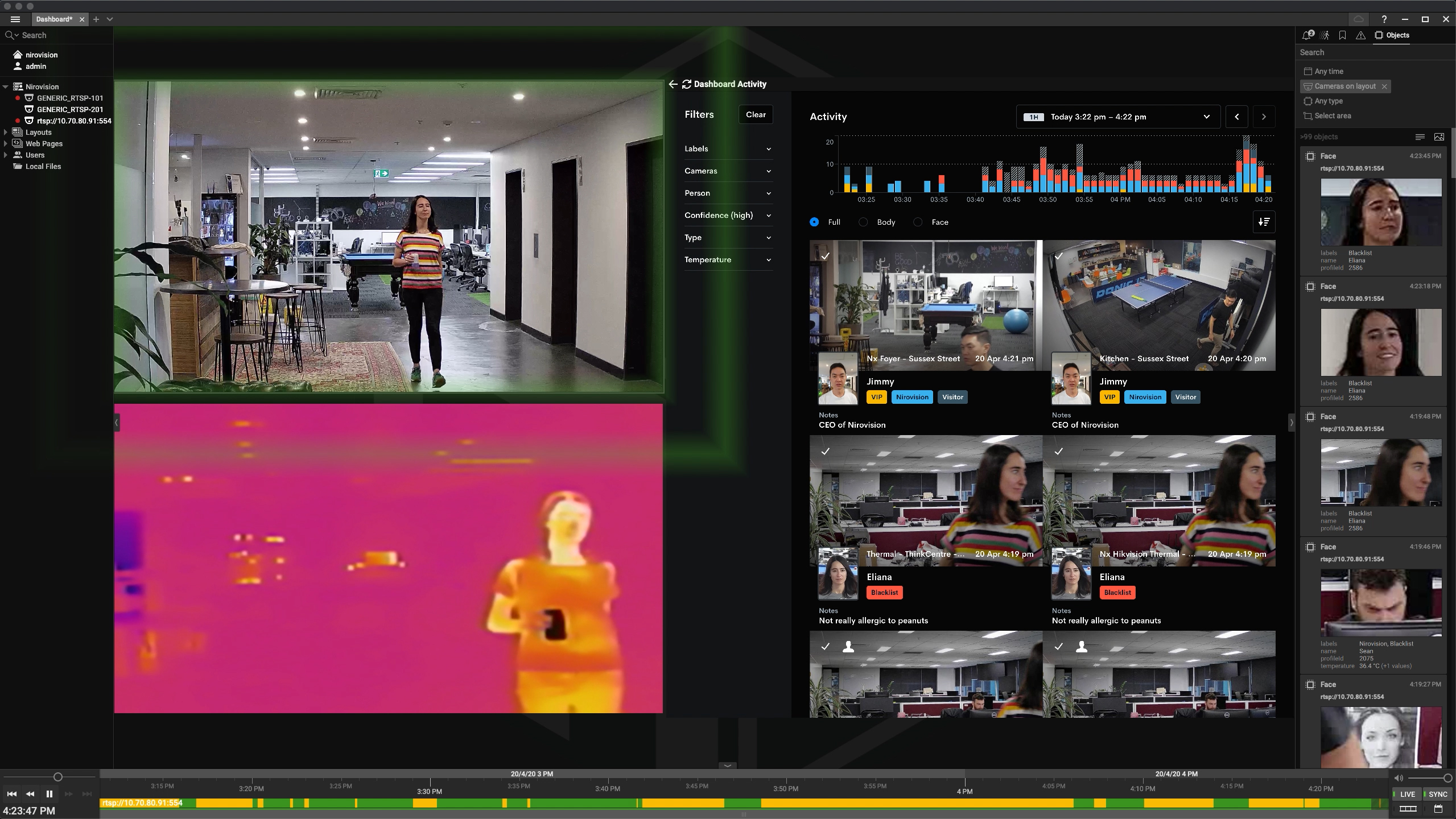Pause playback with the pause control
Screen dimensions: 1456x819
(49, 794)
